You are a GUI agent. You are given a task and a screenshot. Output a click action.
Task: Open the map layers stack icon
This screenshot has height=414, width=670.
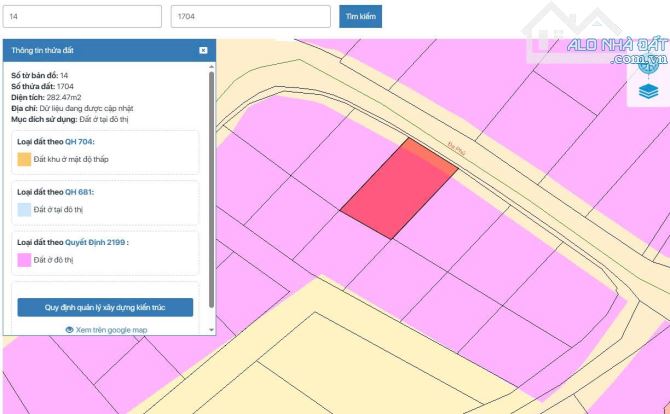tap(647, 90)
